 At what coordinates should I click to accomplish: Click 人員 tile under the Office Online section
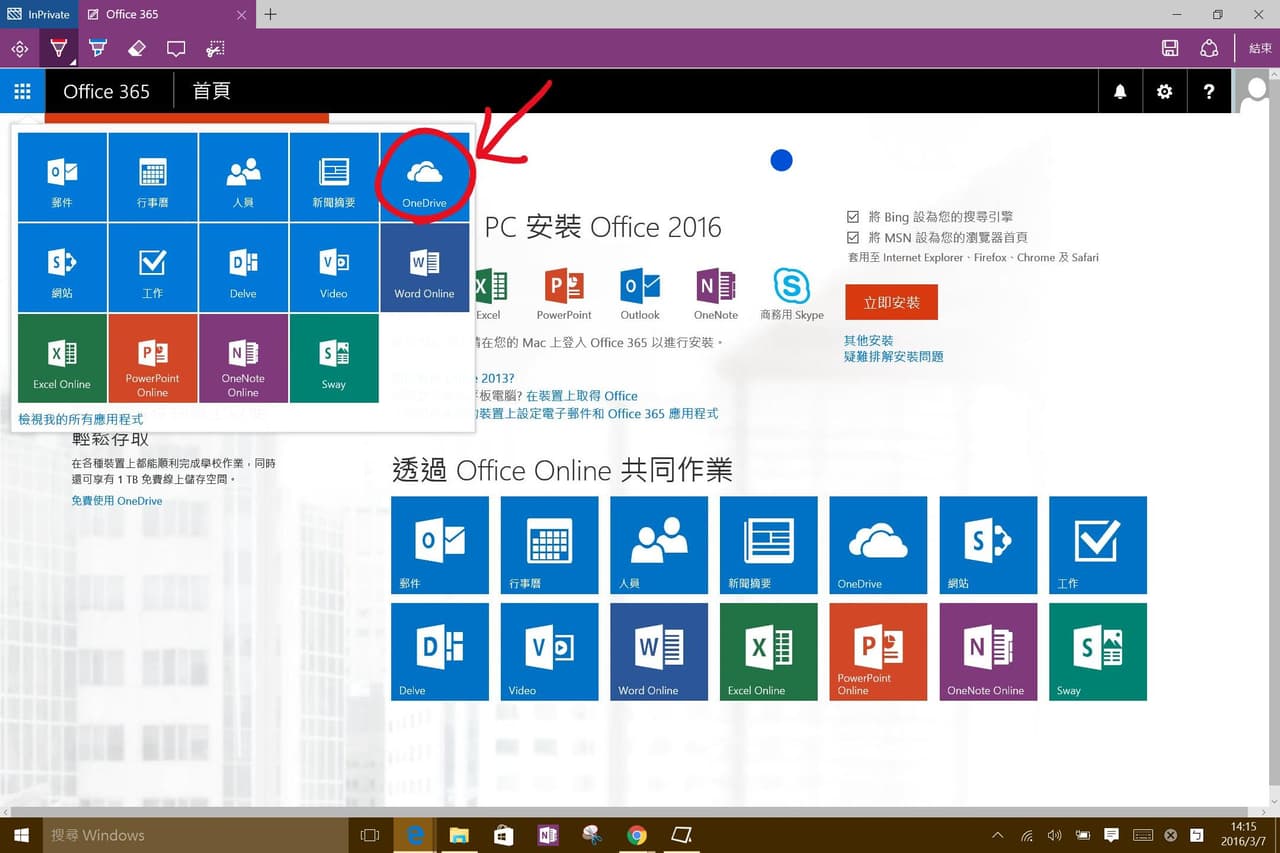pyautogui.click(x=659, y=545)
